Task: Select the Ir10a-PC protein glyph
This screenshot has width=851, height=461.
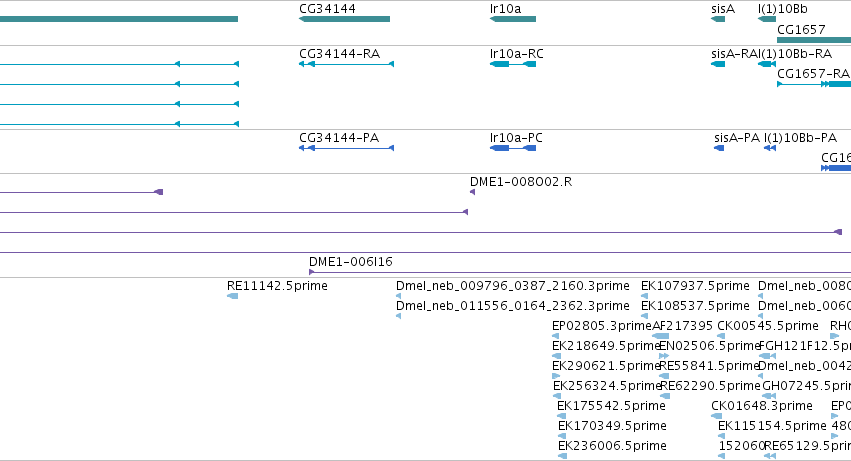Action: click(x=513, y=148)
